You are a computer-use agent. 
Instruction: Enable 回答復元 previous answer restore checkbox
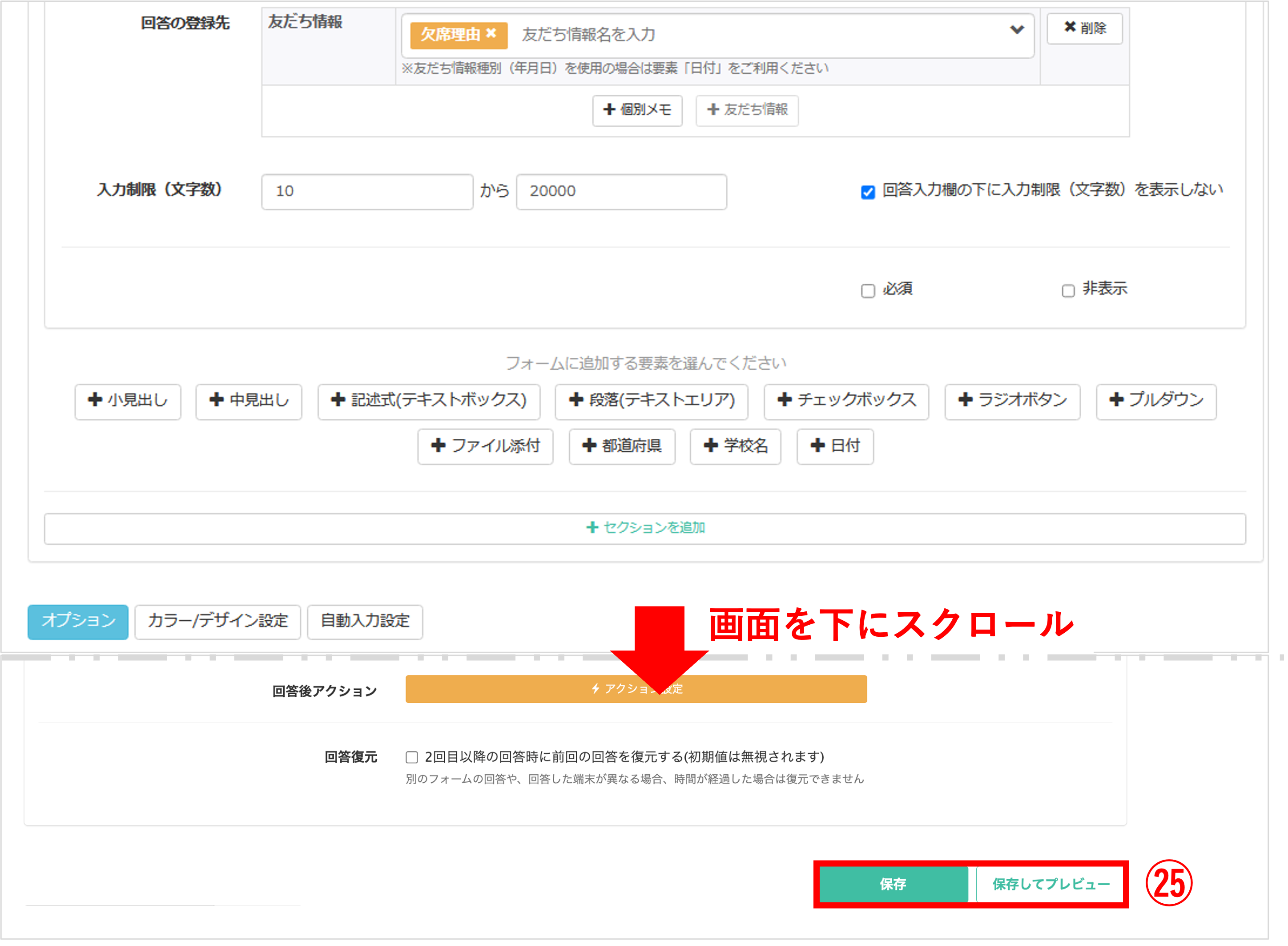(x=411, y=758)
